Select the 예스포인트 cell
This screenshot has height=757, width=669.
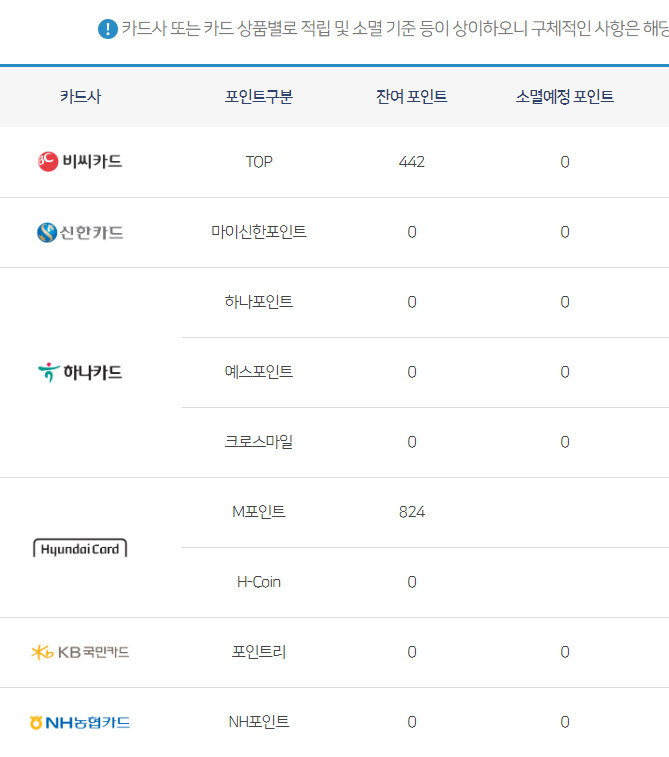point(259,372)
